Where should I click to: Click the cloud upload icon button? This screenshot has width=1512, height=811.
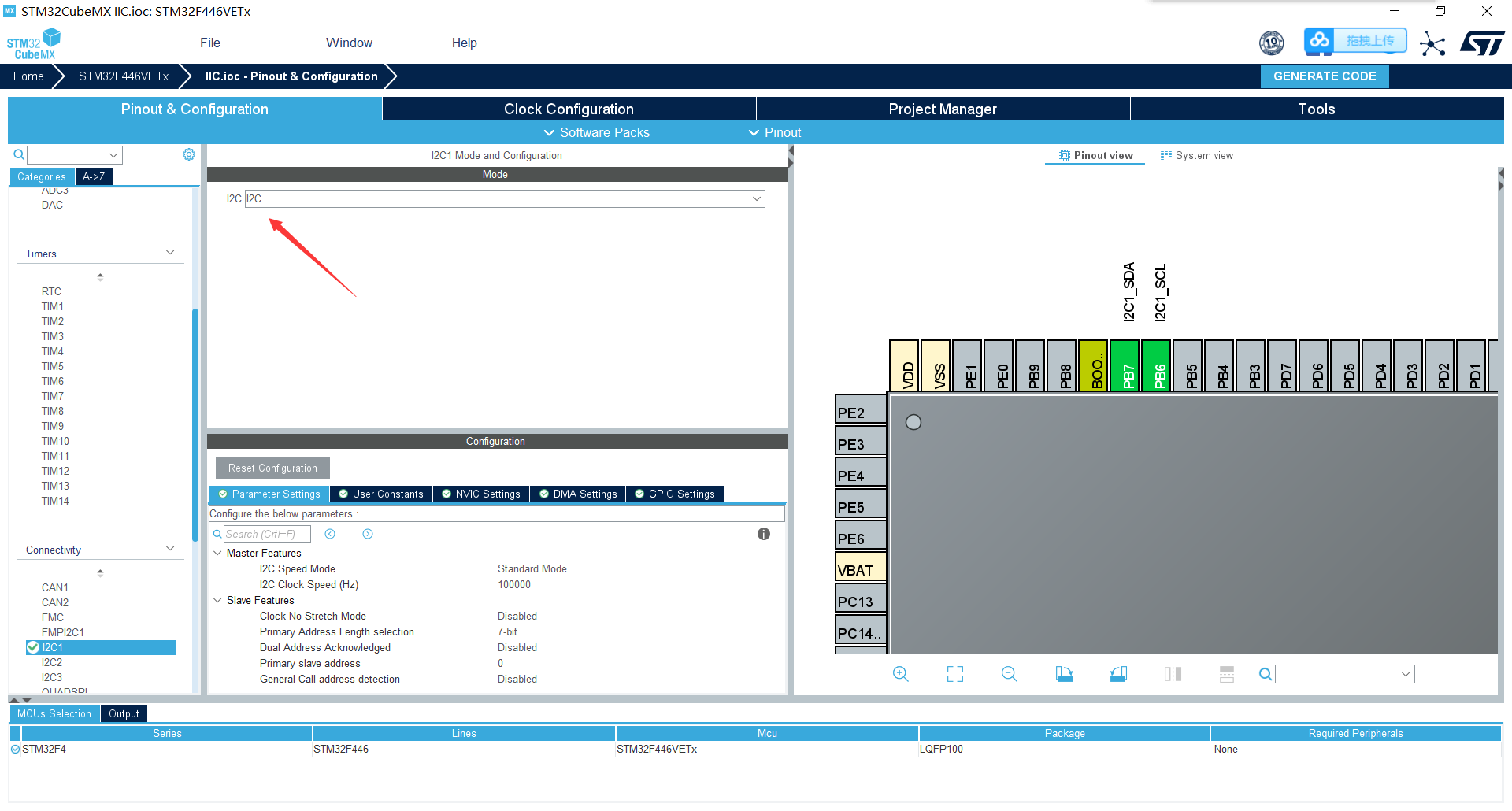point(1319,40)
